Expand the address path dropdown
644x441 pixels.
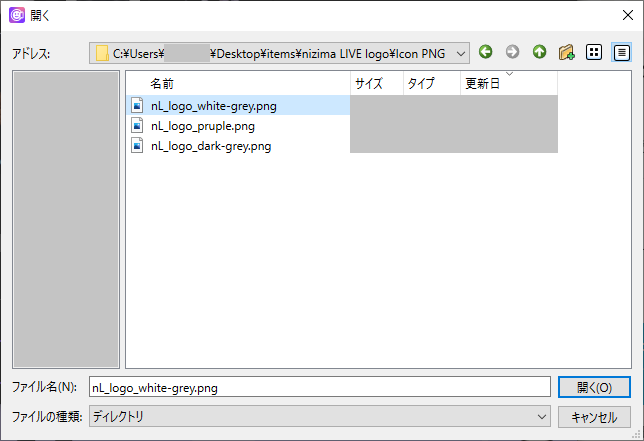tap(460, 52)
